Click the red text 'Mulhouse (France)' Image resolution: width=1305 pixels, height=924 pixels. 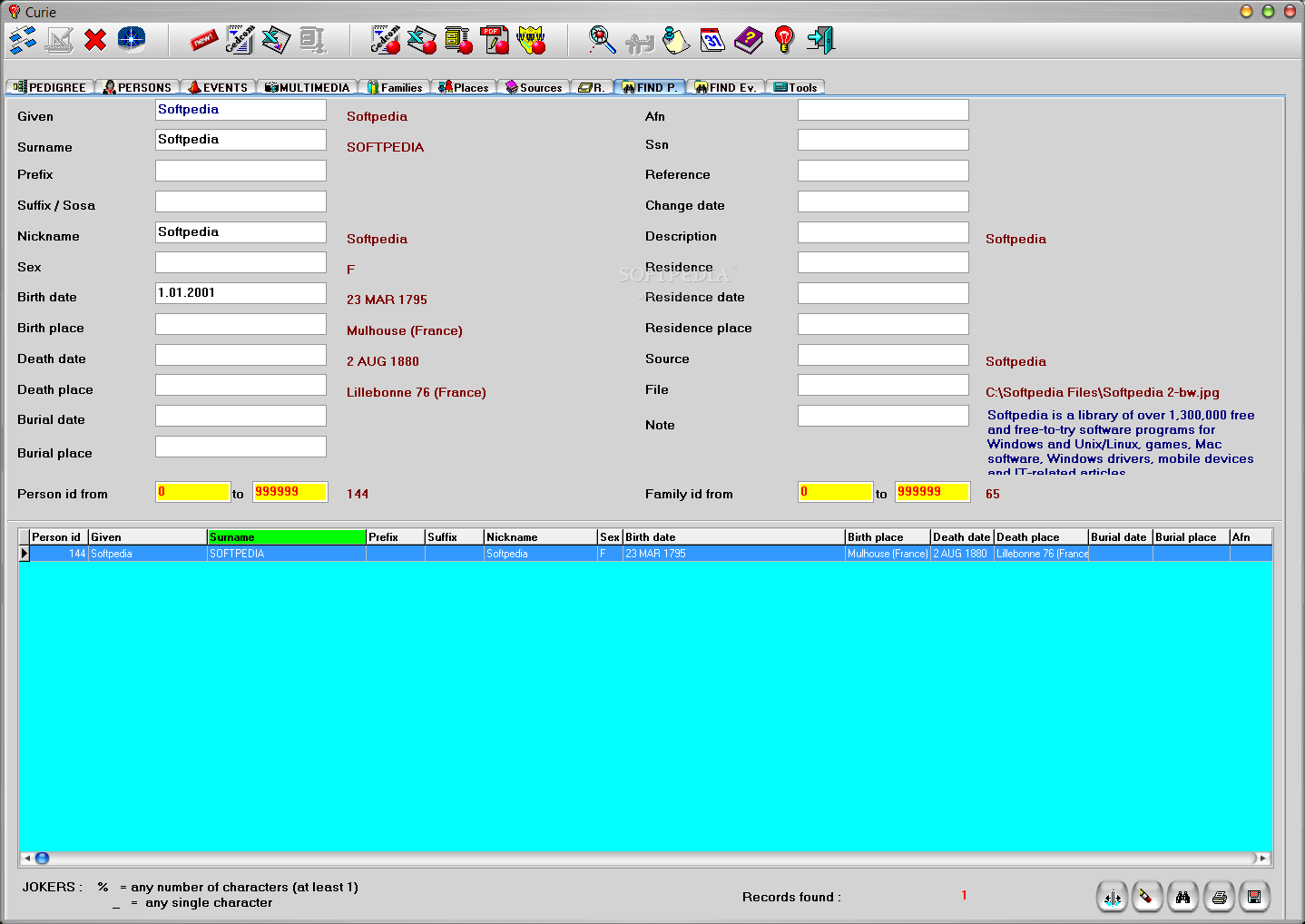tap(405, 331)
